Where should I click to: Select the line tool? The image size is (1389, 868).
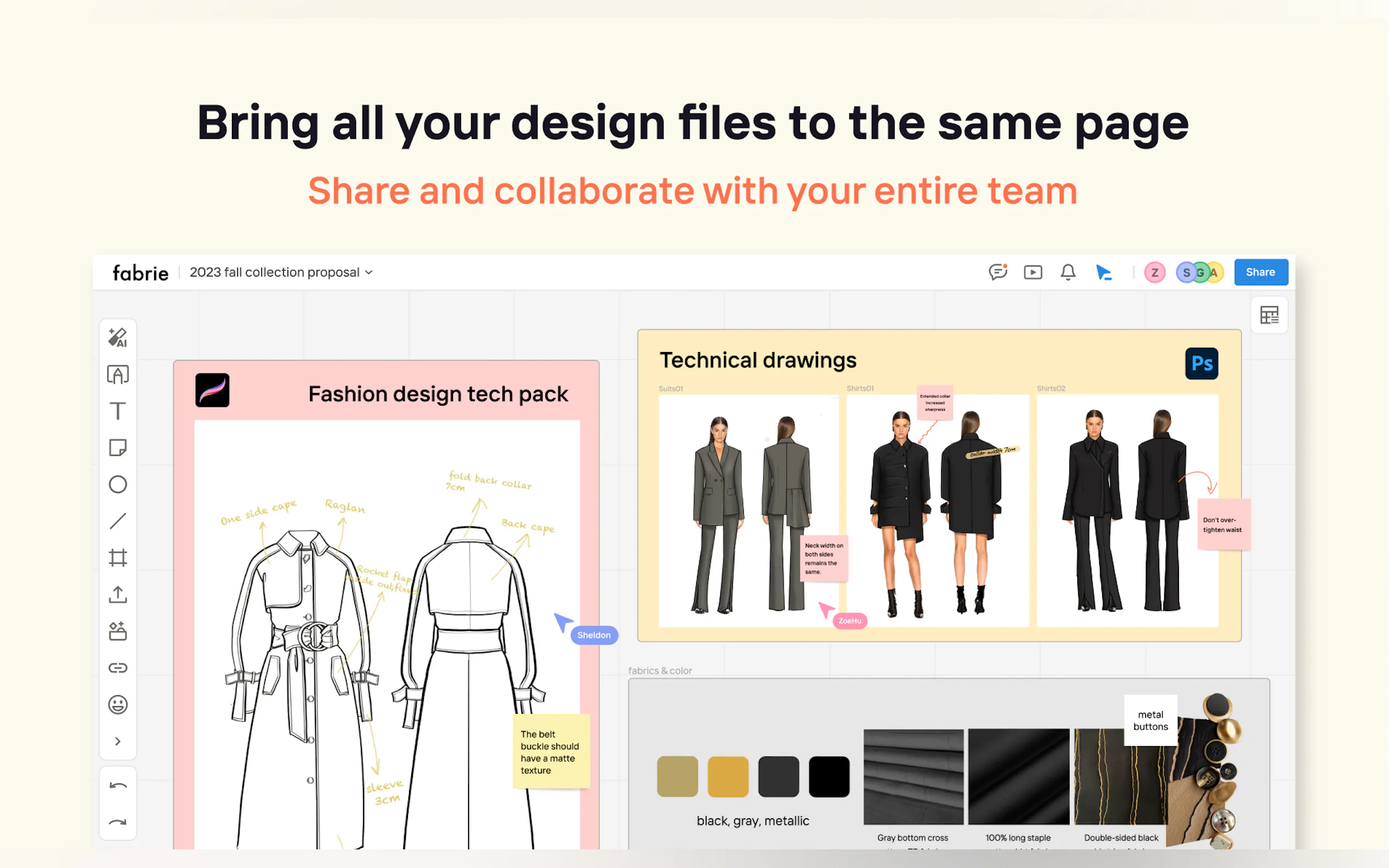[118, 521]
